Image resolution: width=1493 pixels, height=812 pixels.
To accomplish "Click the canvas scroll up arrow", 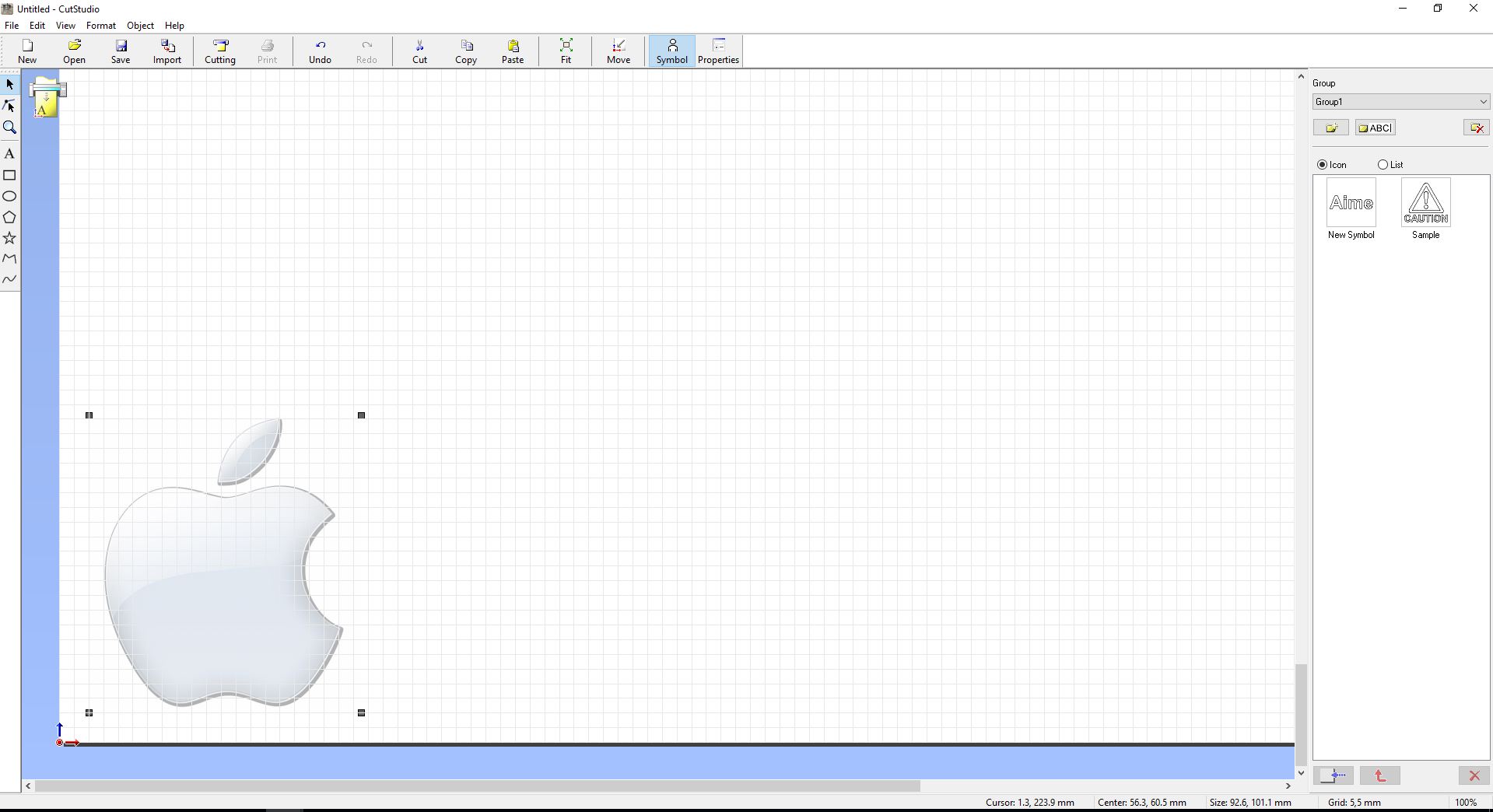I will [1301, 76].
